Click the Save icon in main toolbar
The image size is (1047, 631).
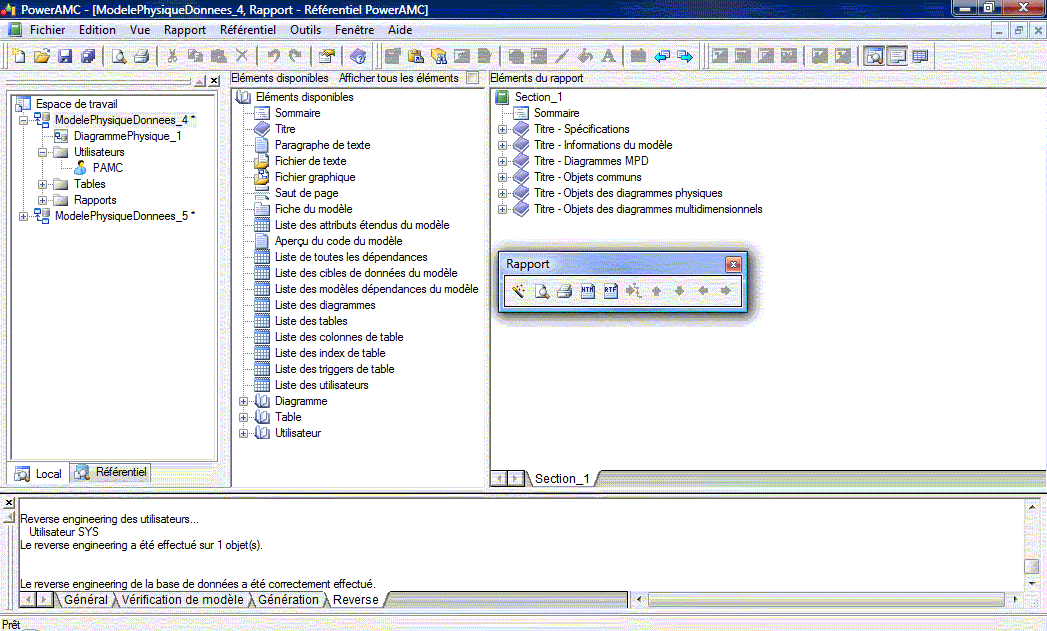coord(65,56)
